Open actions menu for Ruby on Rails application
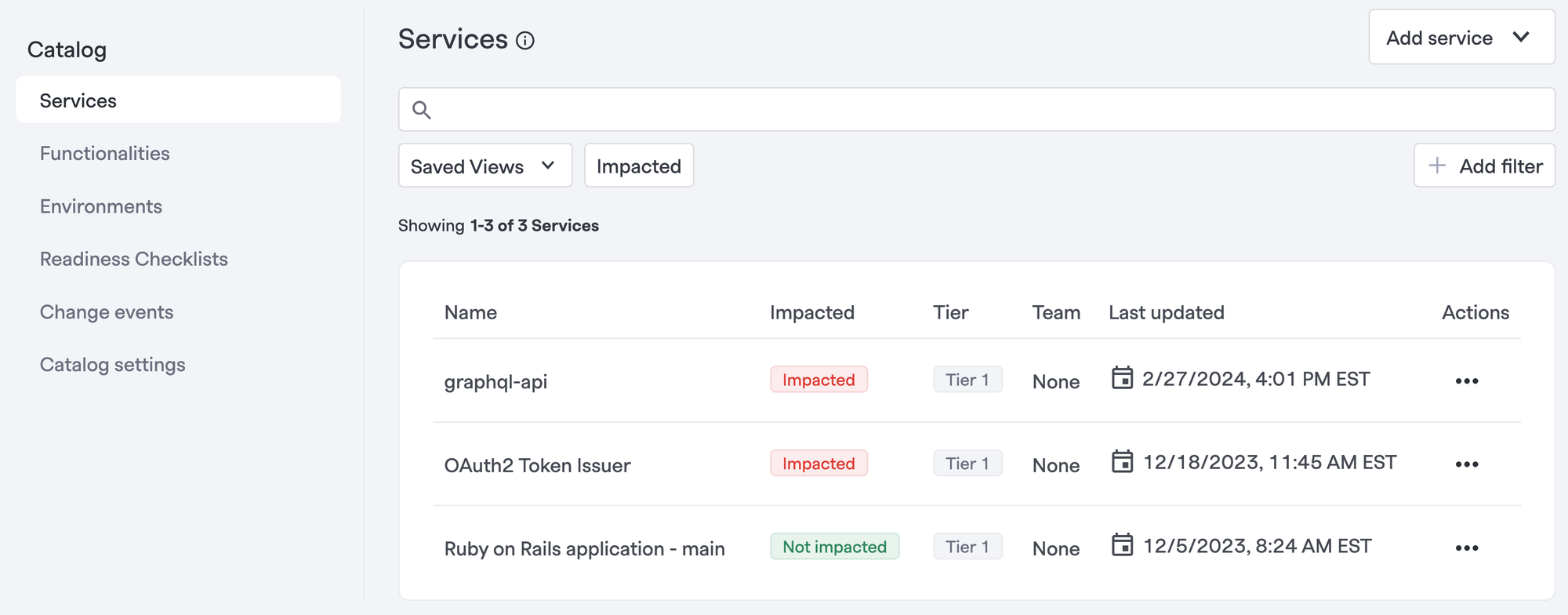 pos(1467,548)
